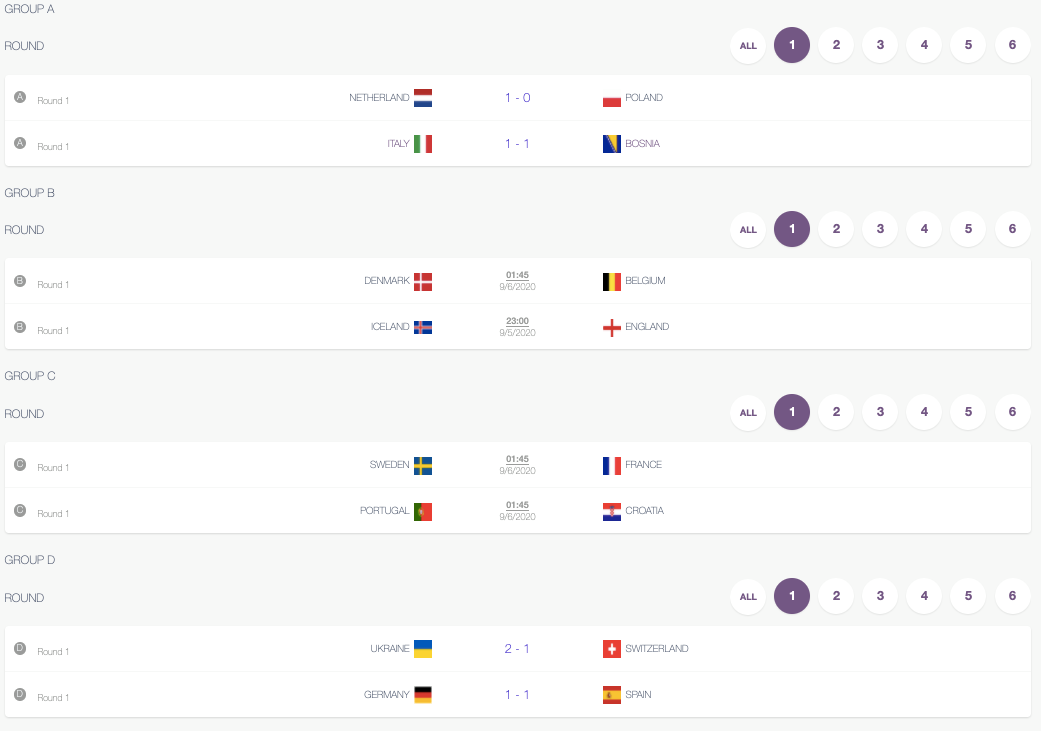Show ALL rounds for Group B
This screenshot has height=731, width=1041.
point(748,229)
